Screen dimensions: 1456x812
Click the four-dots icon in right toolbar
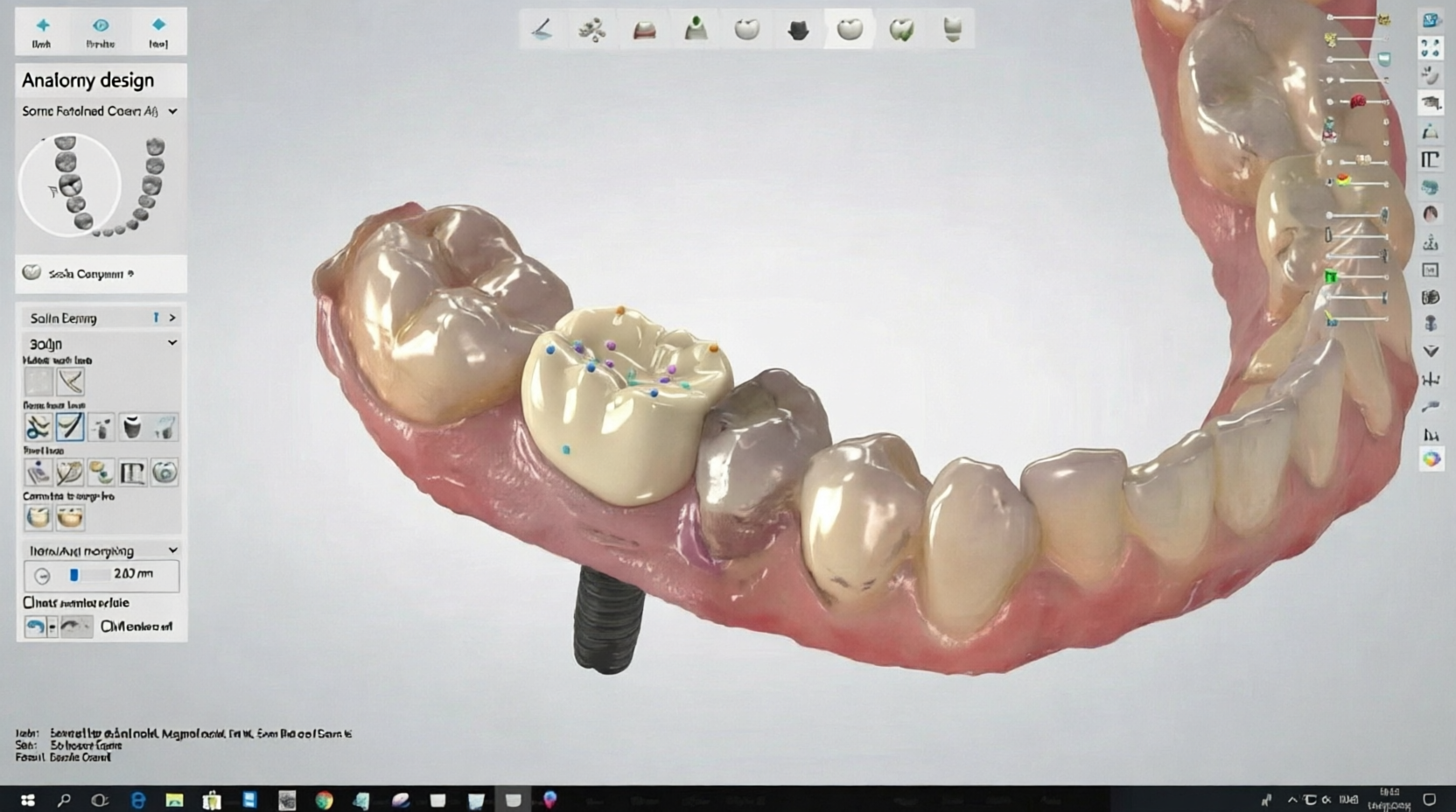coord(1431,47)
